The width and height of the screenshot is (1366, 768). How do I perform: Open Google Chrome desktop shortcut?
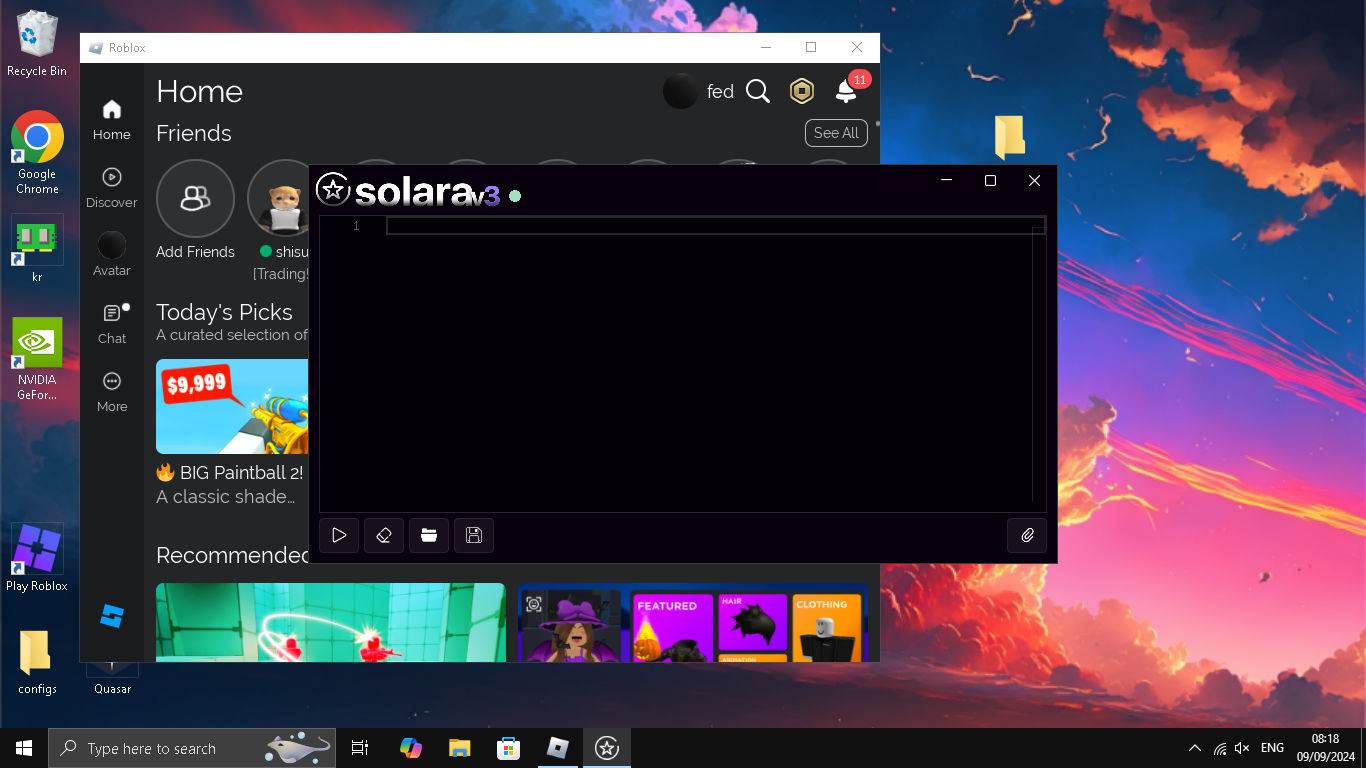click(37, 152)
